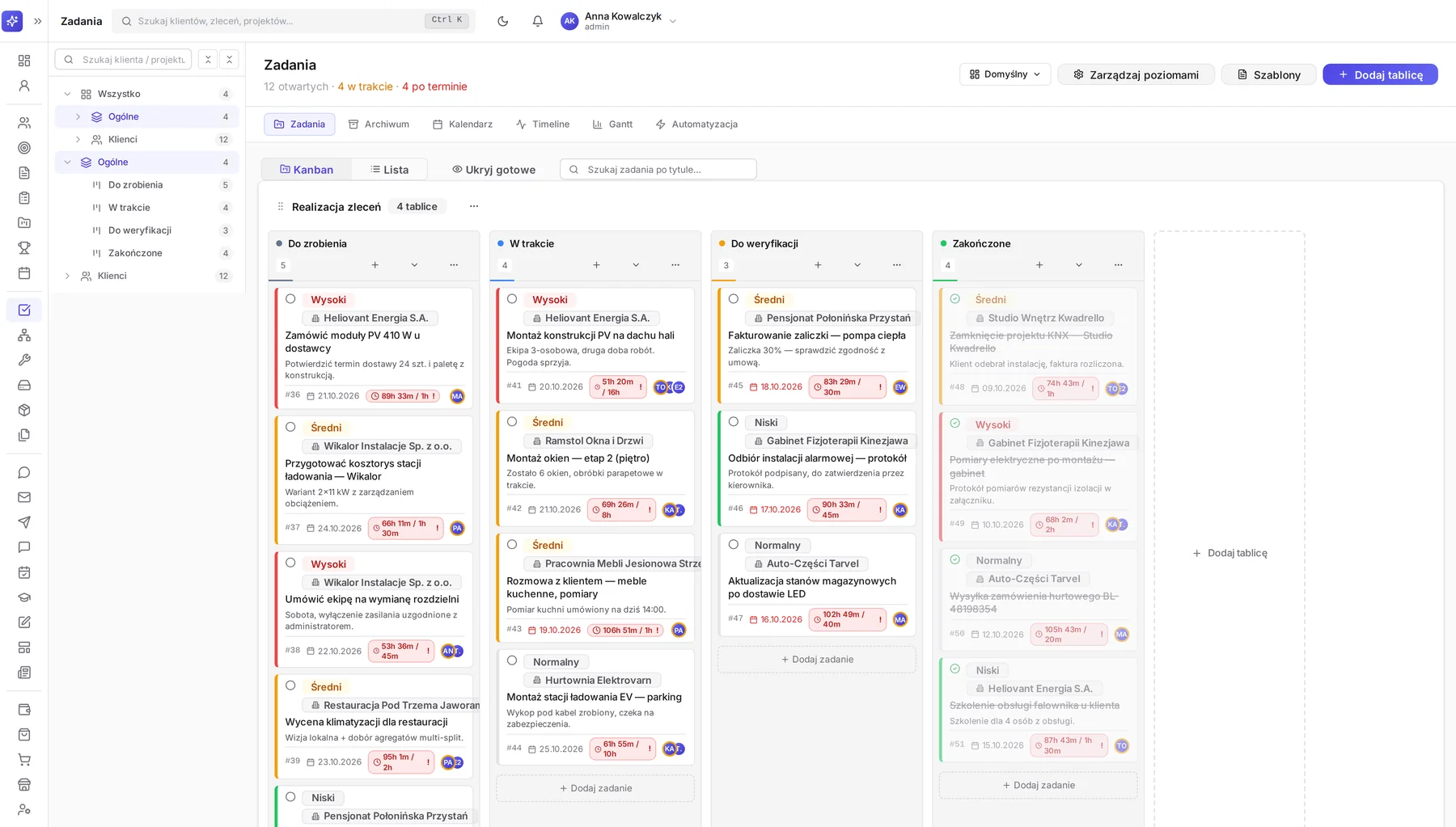Click empty column Dodaj tablicę placeholder
This screenshot has height=827, width=1456.
1230,553
